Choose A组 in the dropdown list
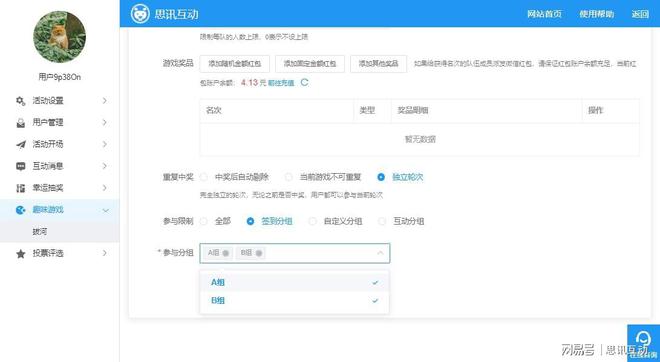The width and height of the screenshot is (660, 362). point(294,282)
